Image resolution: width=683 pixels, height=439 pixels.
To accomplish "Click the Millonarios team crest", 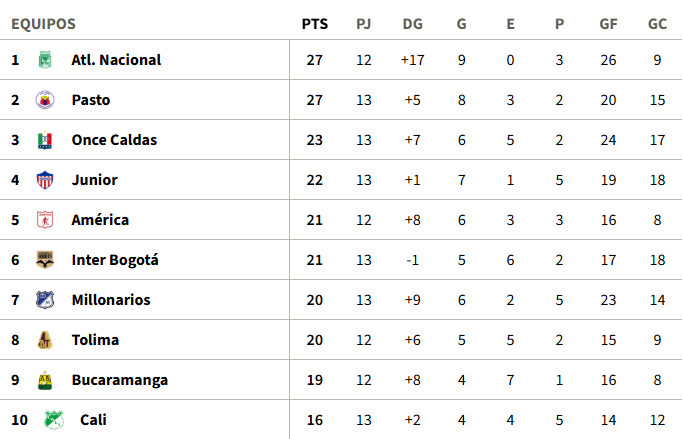I will pos(44,300).
